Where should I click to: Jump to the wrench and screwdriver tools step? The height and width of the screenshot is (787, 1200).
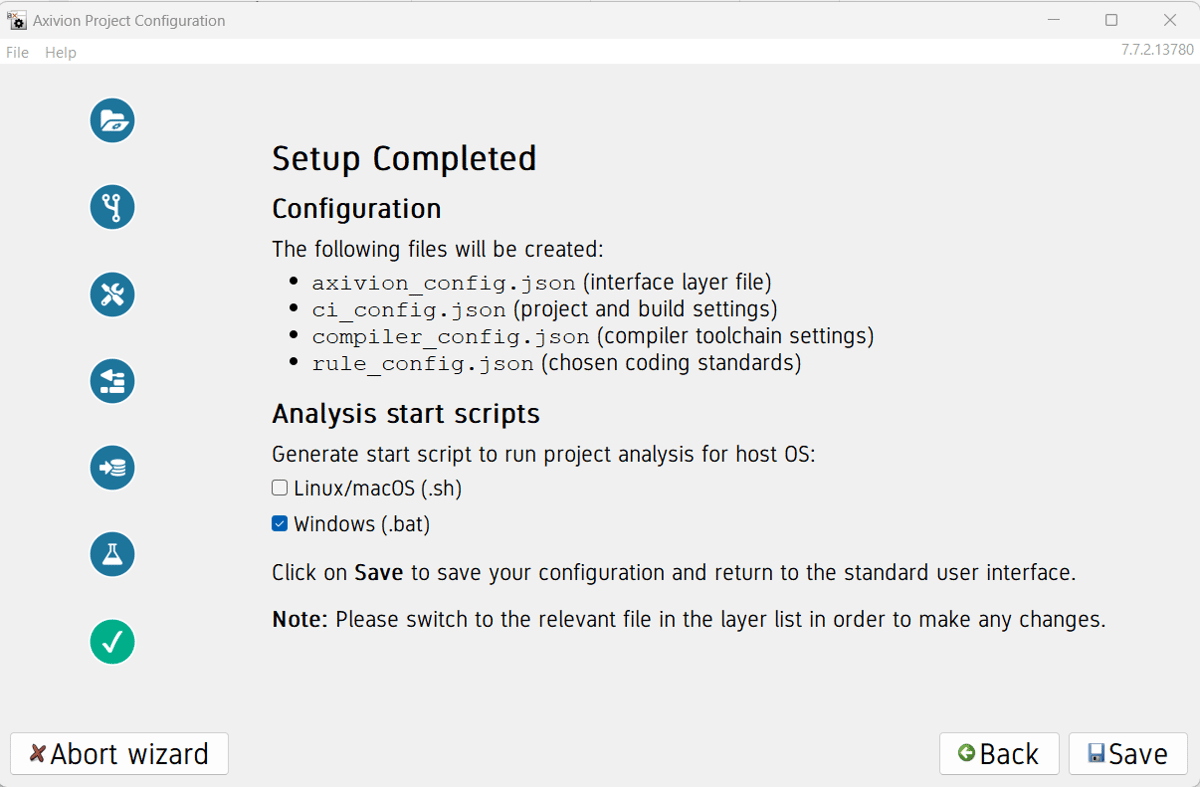coord(112,294)
